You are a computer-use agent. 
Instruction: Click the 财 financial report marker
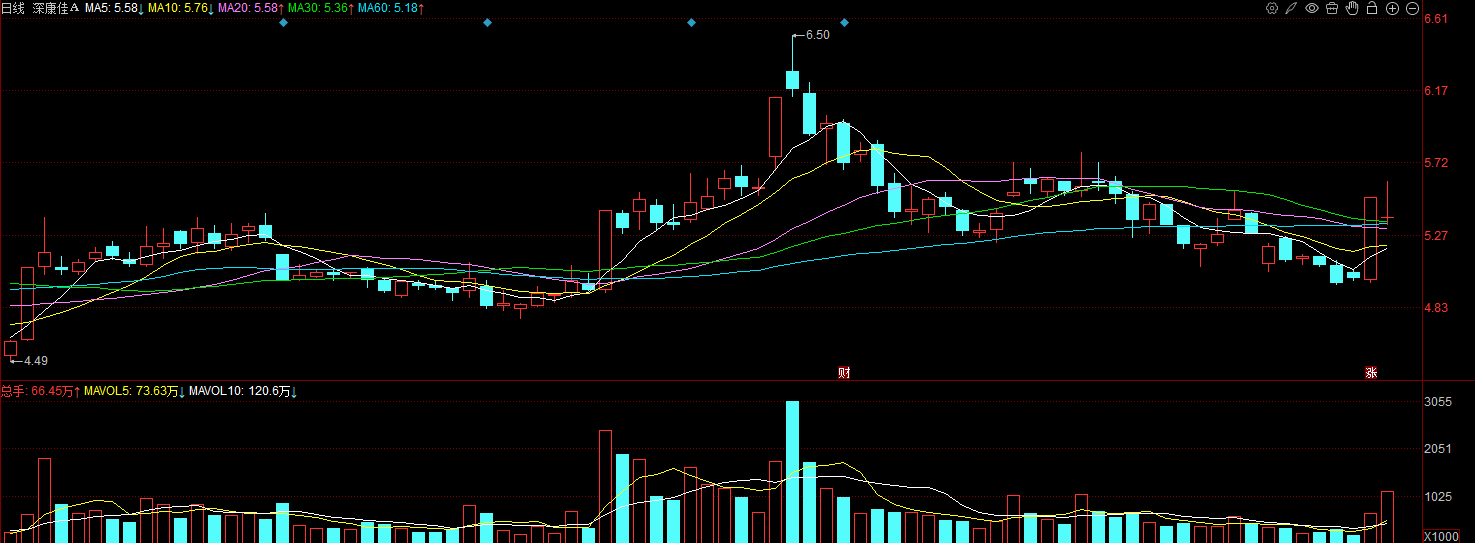pyautogui.click(x=844, y=373)
